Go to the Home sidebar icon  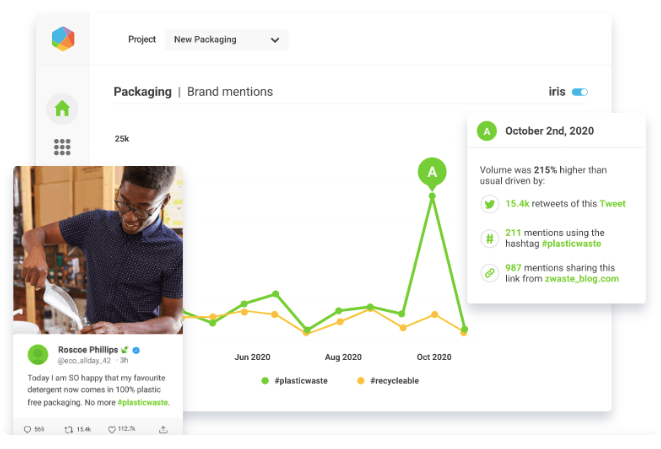tap(62, 108)
